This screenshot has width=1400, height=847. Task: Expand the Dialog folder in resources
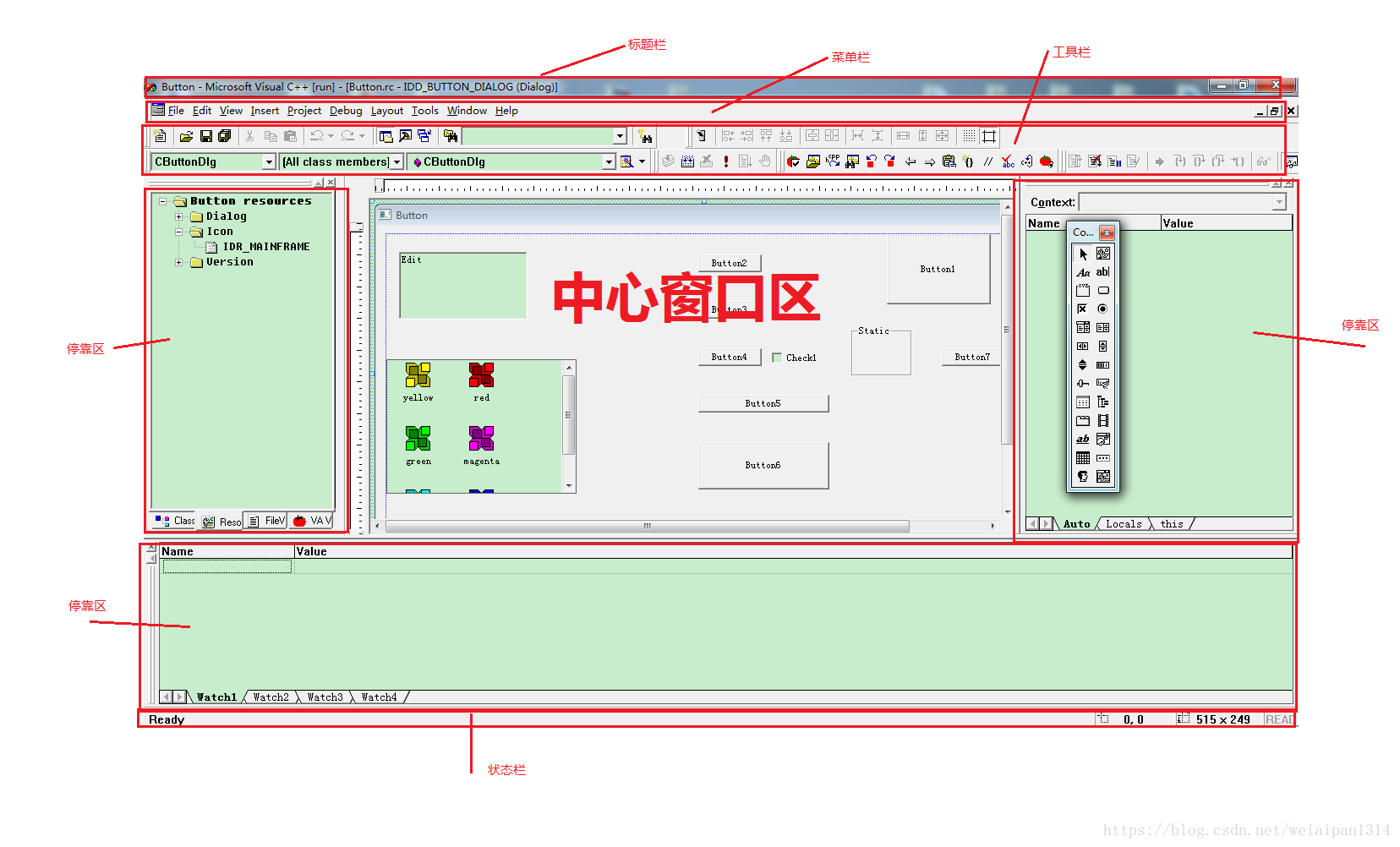click(178, 216)
